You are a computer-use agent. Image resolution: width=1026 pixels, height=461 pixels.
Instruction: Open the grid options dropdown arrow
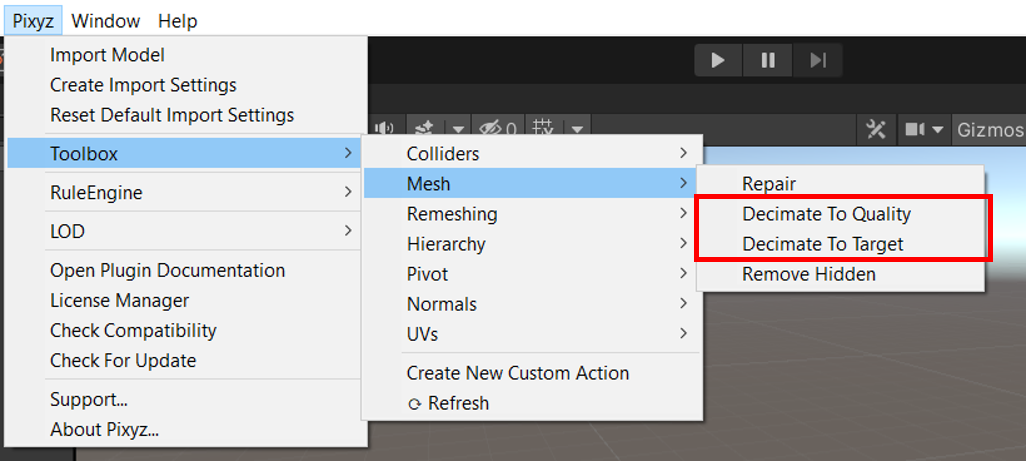(x=576, y=129)
